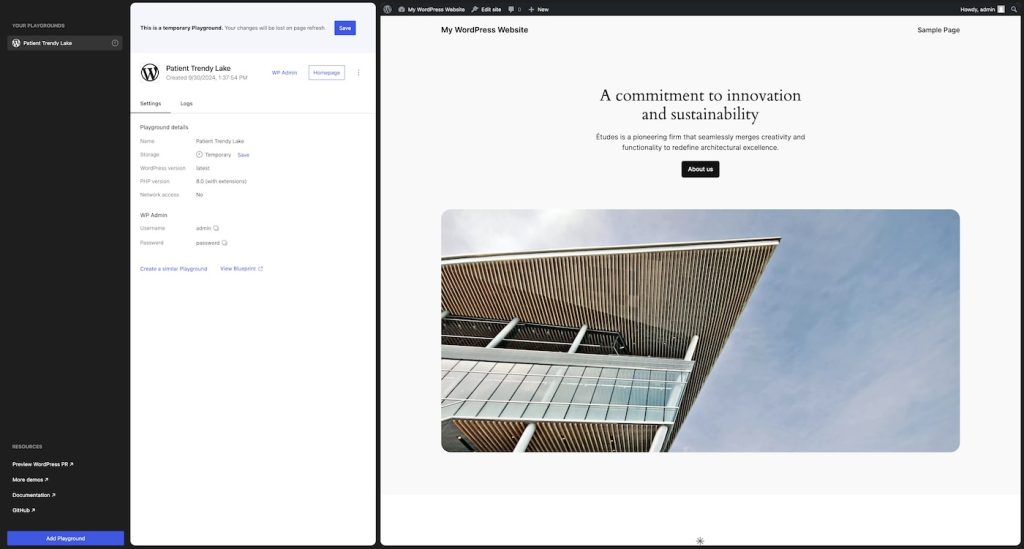Click Create a similar Playground link
The height and width of the screenshot is (549, 1024).
coord(173,269)
